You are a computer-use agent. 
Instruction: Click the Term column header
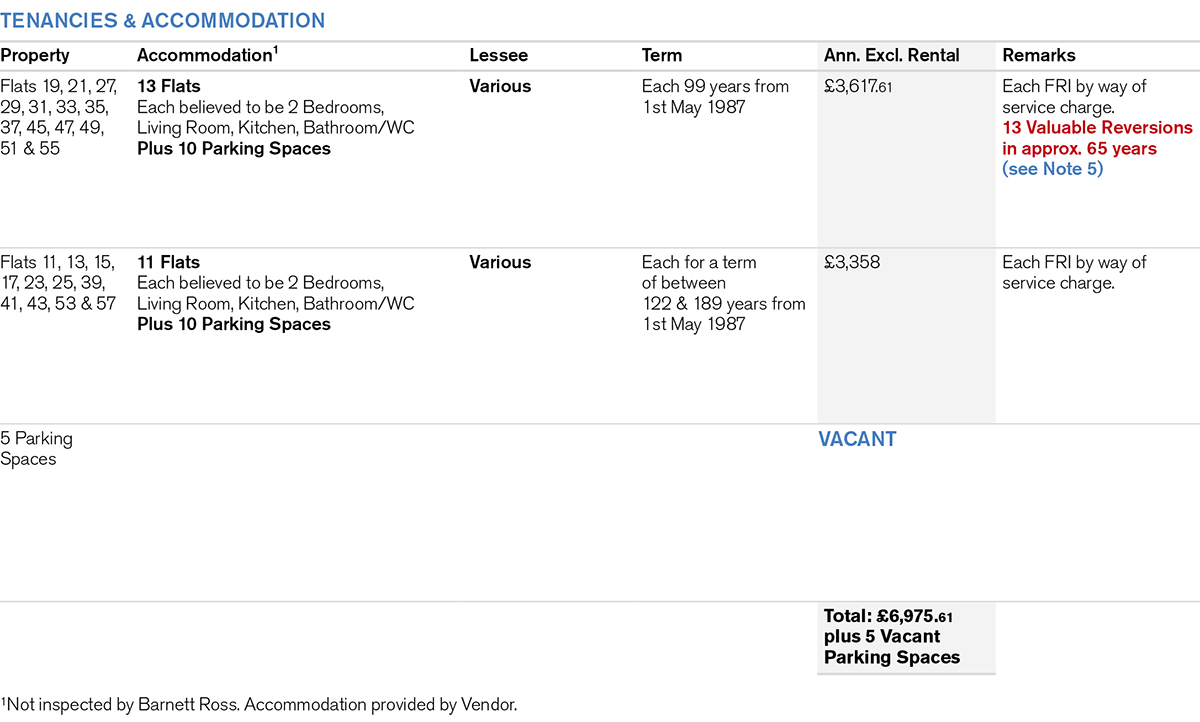pyautogui.click(x=662, y=56)
